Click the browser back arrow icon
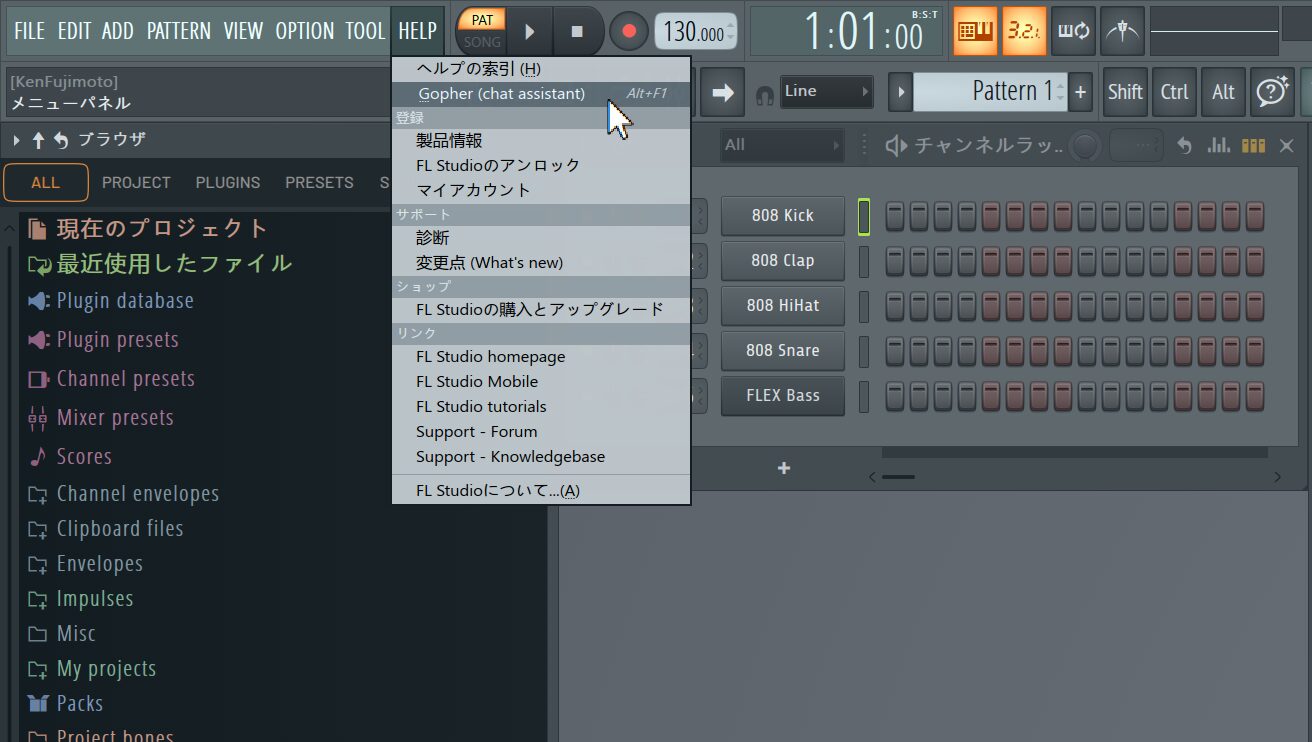The width and height of the screenshot is (1312, 742). tap(61, 141)
